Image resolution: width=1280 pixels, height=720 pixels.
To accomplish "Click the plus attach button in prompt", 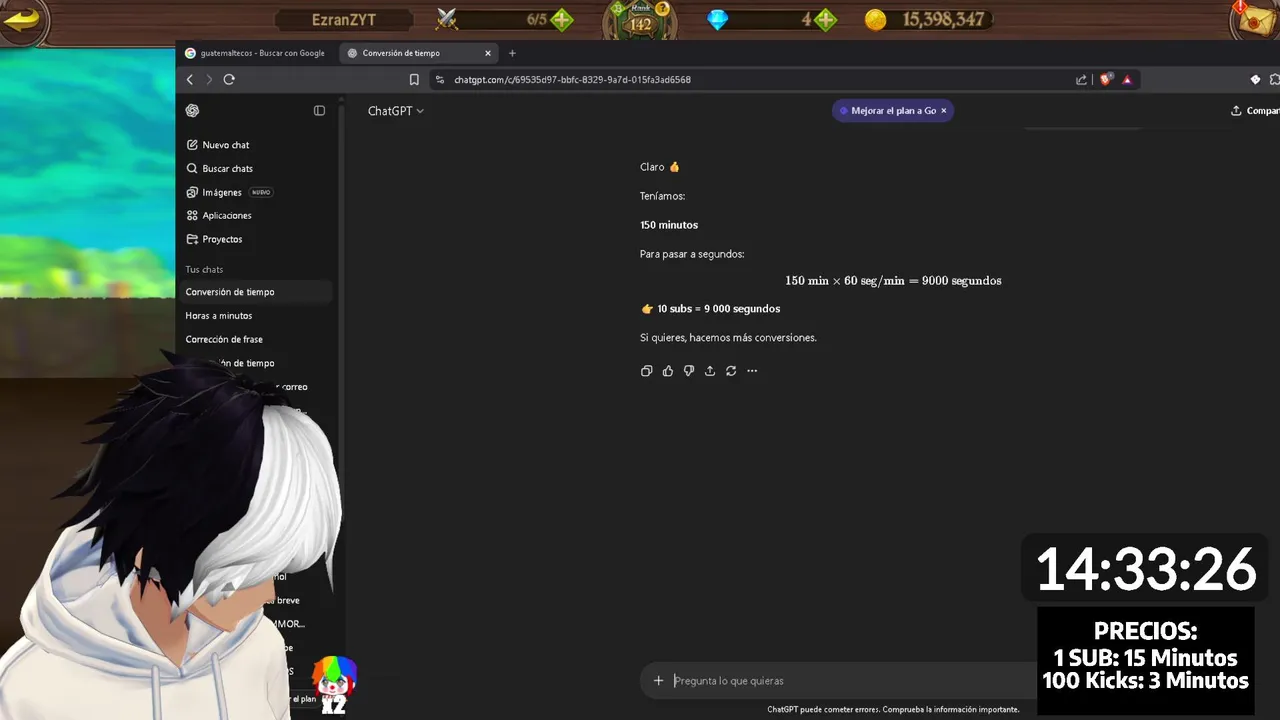I will [658, 681].
